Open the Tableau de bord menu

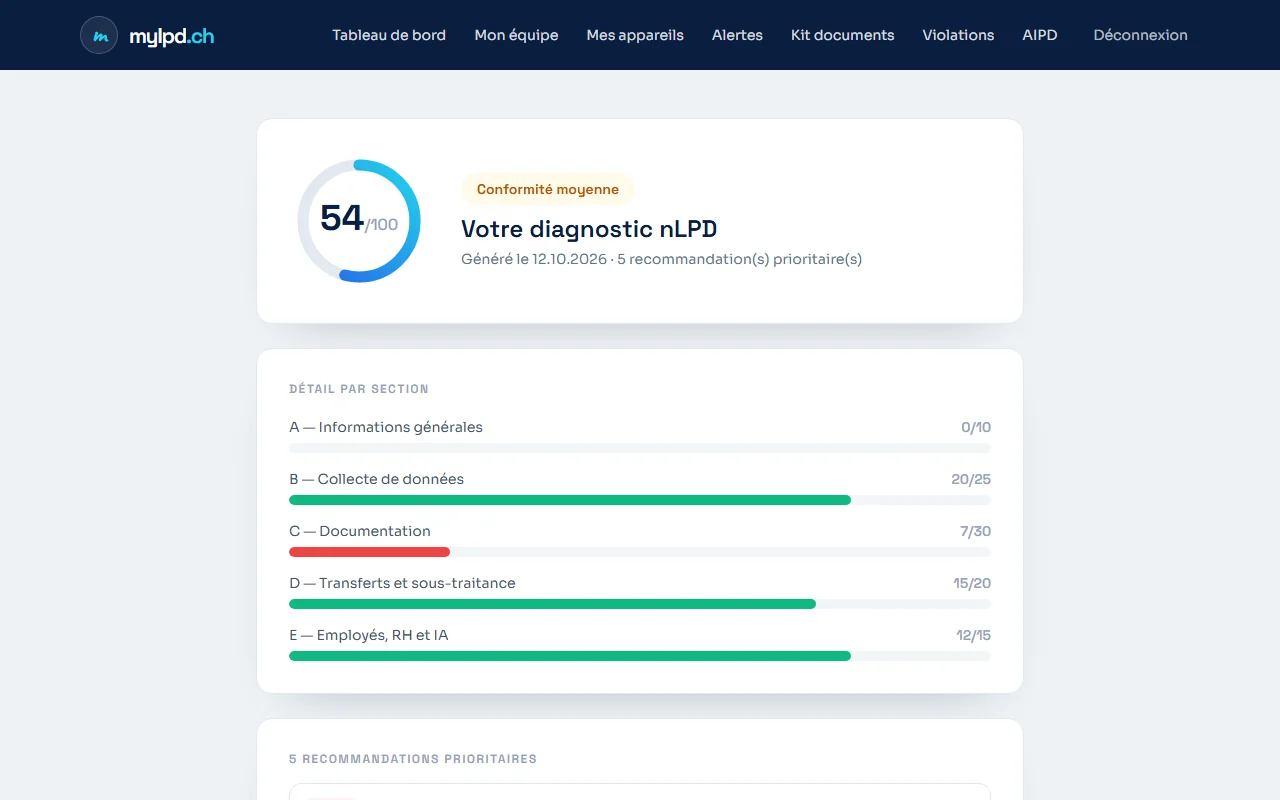click(389, 35)
